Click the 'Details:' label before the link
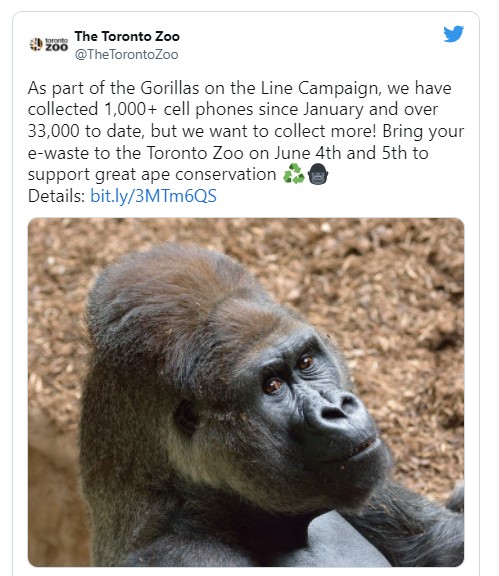Viewport: 499px width, 576px height. click(57, 196)
